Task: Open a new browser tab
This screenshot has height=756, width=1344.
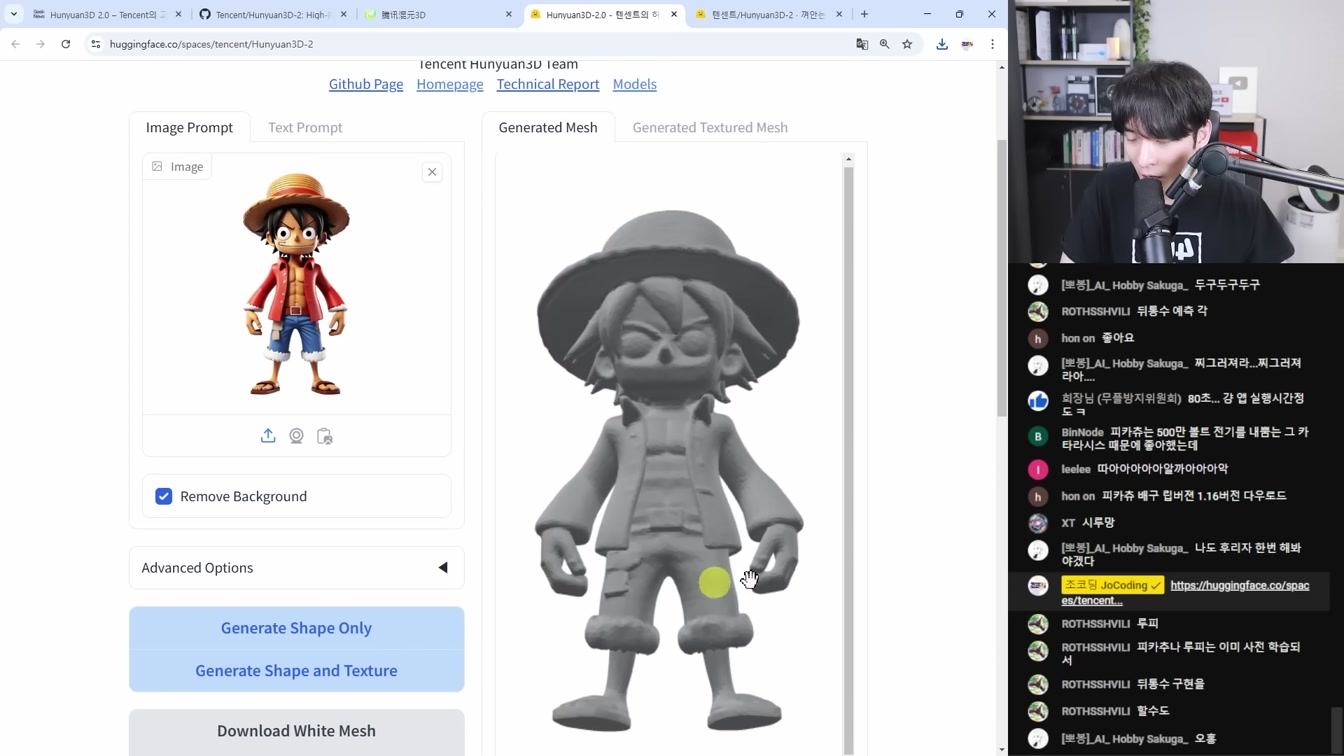Action: pos(865,14)
